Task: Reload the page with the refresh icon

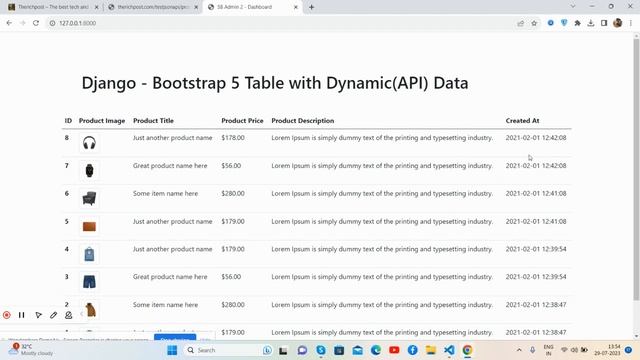Action: click(36, 23)
